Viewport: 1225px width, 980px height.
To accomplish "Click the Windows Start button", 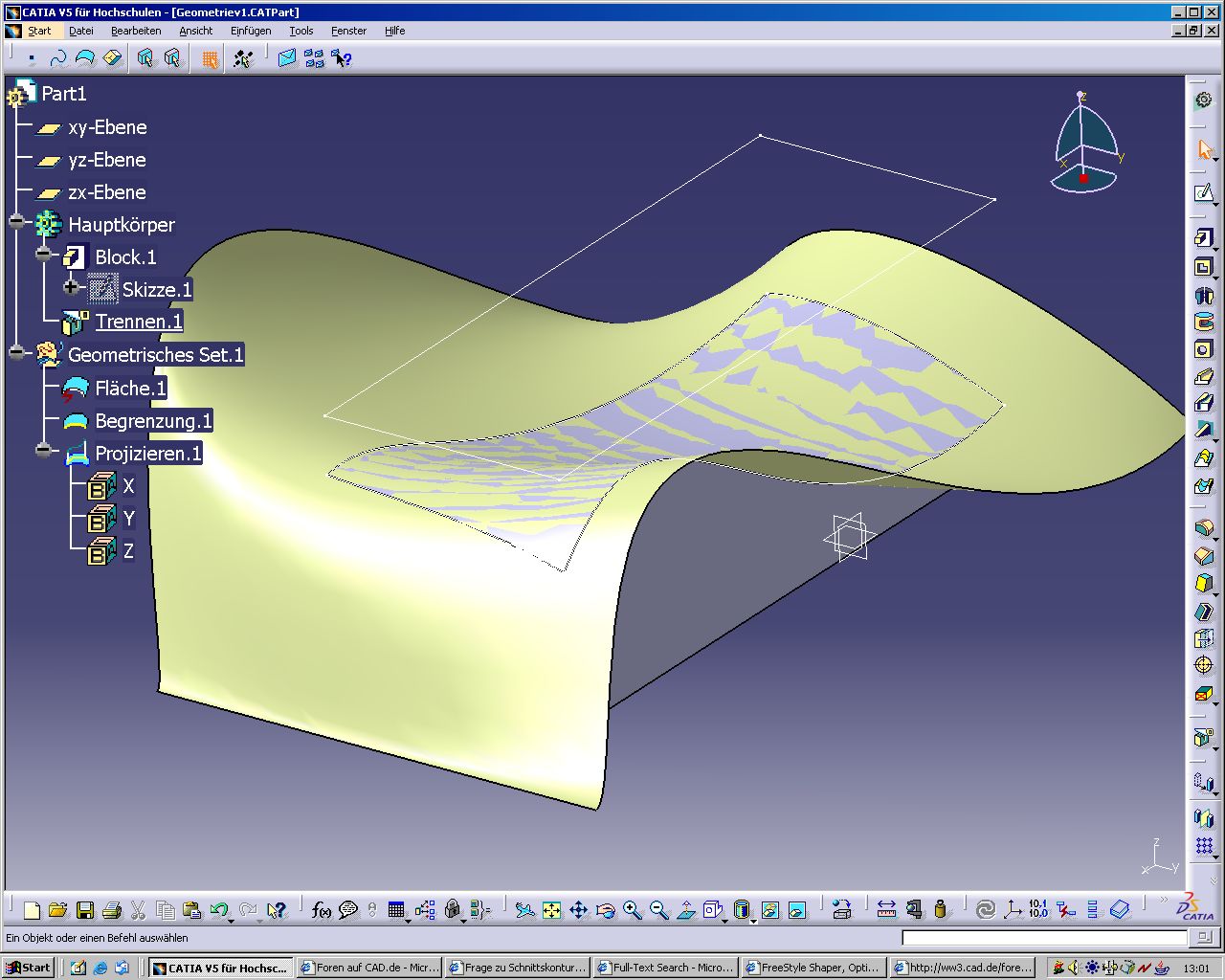I will (28, 968).
